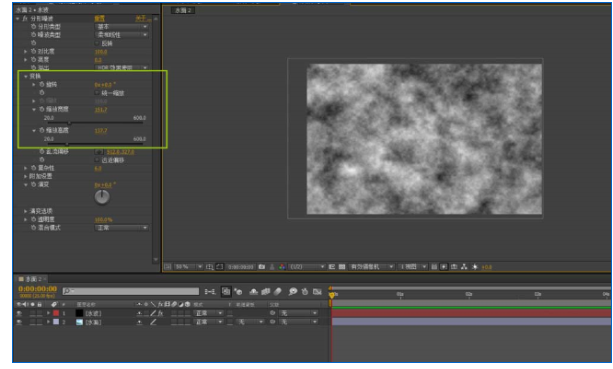Open the graph editor icon in the timeline
The height and width of the screenshot is (369, 613).
click(x=317, y=292)
